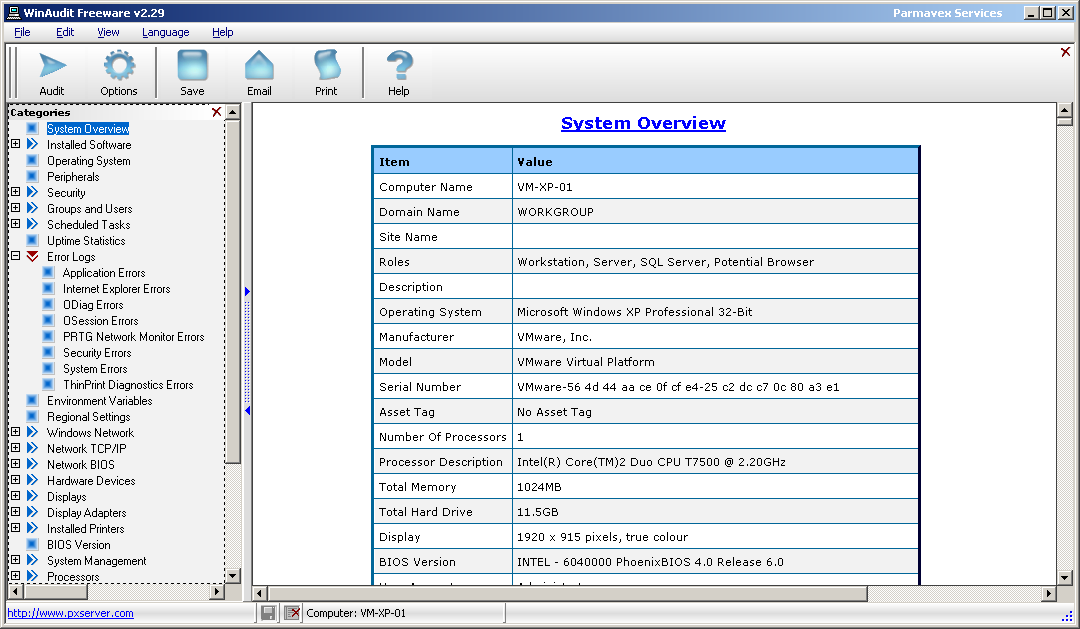Viewport: 1080px width, 629px height.
Task: Click the disk-with-red-X status bar icon
Action: 292,612
